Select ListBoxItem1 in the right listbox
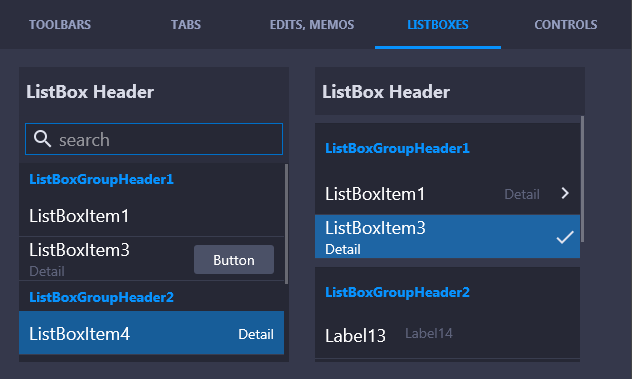This screenshot has height=379, width=632. point(447,194)
